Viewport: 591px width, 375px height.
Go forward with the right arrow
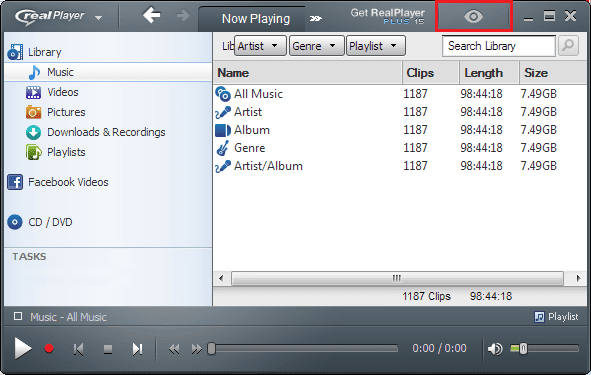click(x=183, y=16)
